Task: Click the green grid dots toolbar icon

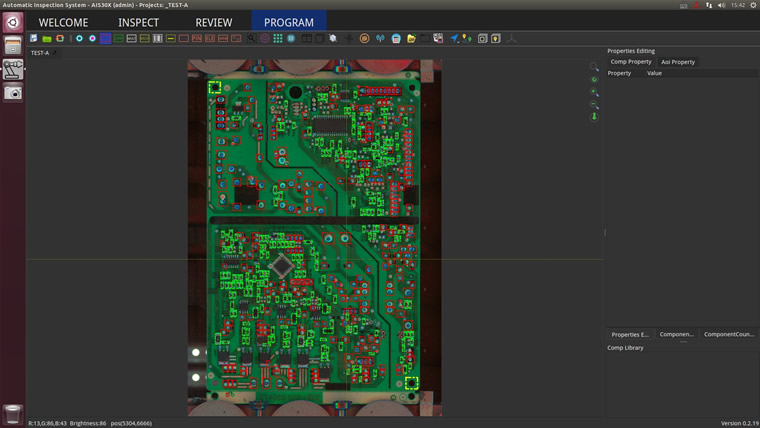Action: 278,38
